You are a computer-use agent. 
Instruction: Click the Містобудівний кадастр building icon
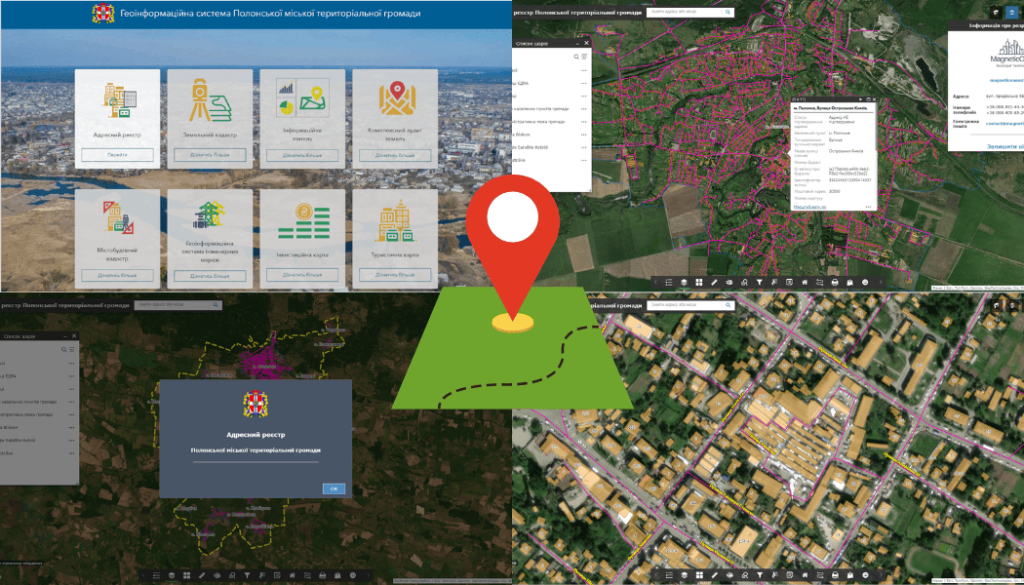(x=119, y=217)
